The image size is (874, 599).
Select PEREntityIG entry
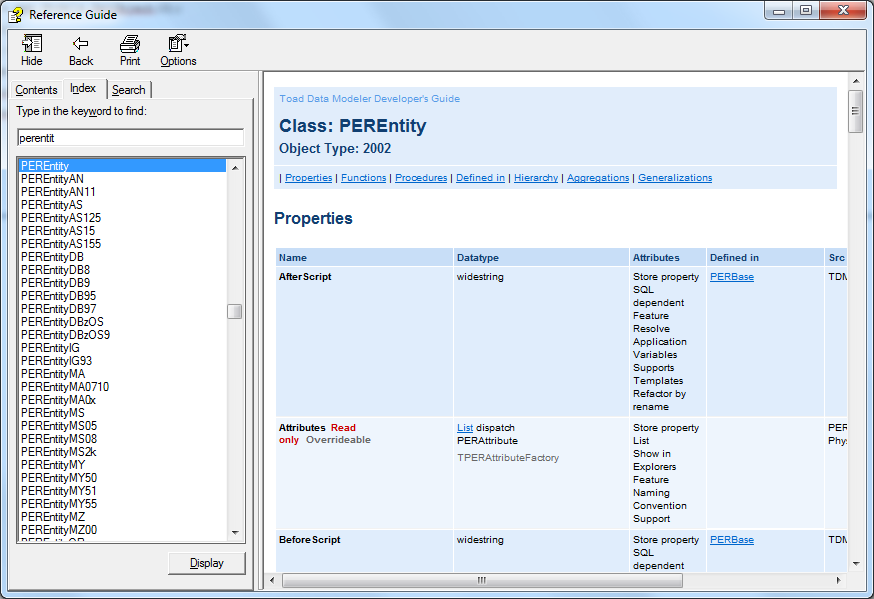click(x=50, y=348)
